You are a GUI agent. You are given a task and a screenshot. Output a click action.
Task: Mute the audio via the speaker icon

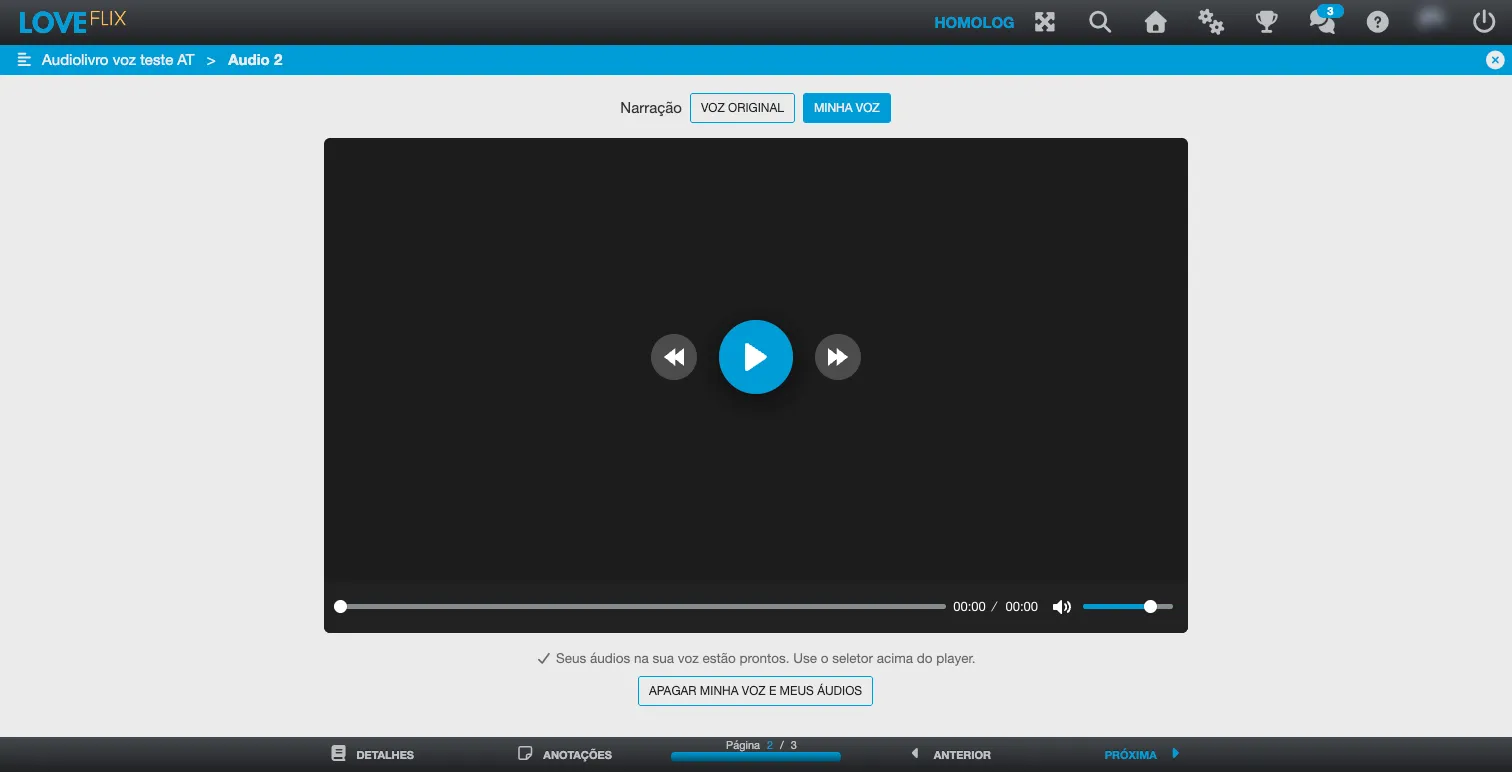pyautogui.click(x=1062, y=607)
